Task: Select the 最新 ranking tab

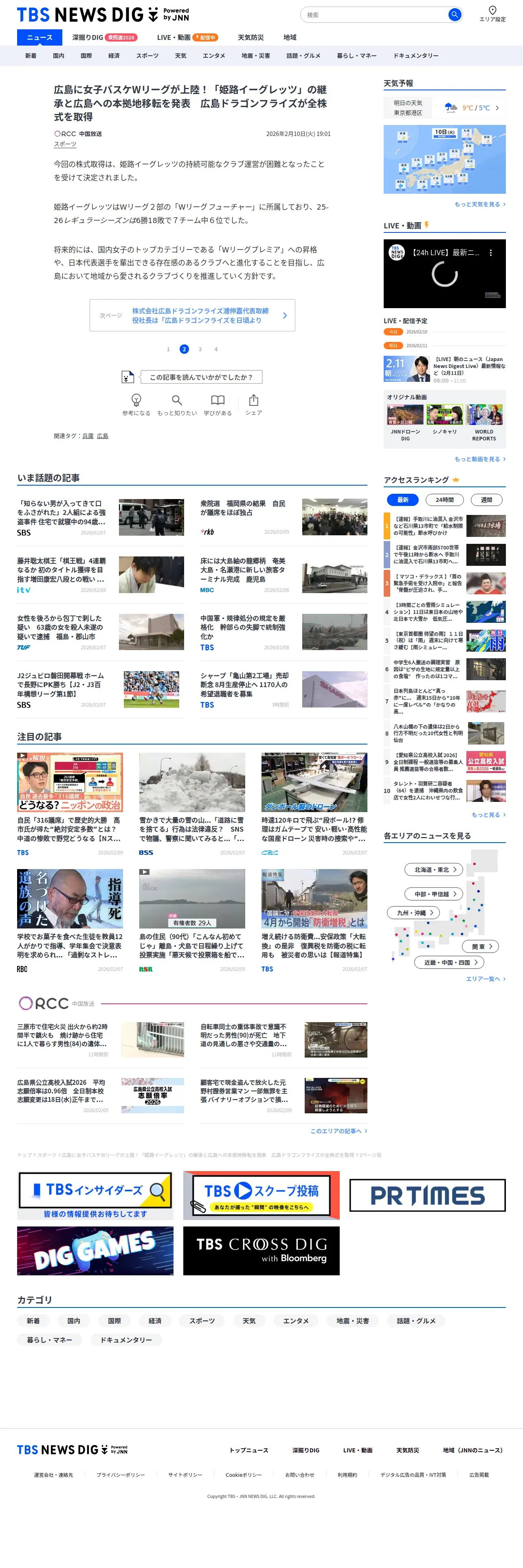Action: point(403,500)
